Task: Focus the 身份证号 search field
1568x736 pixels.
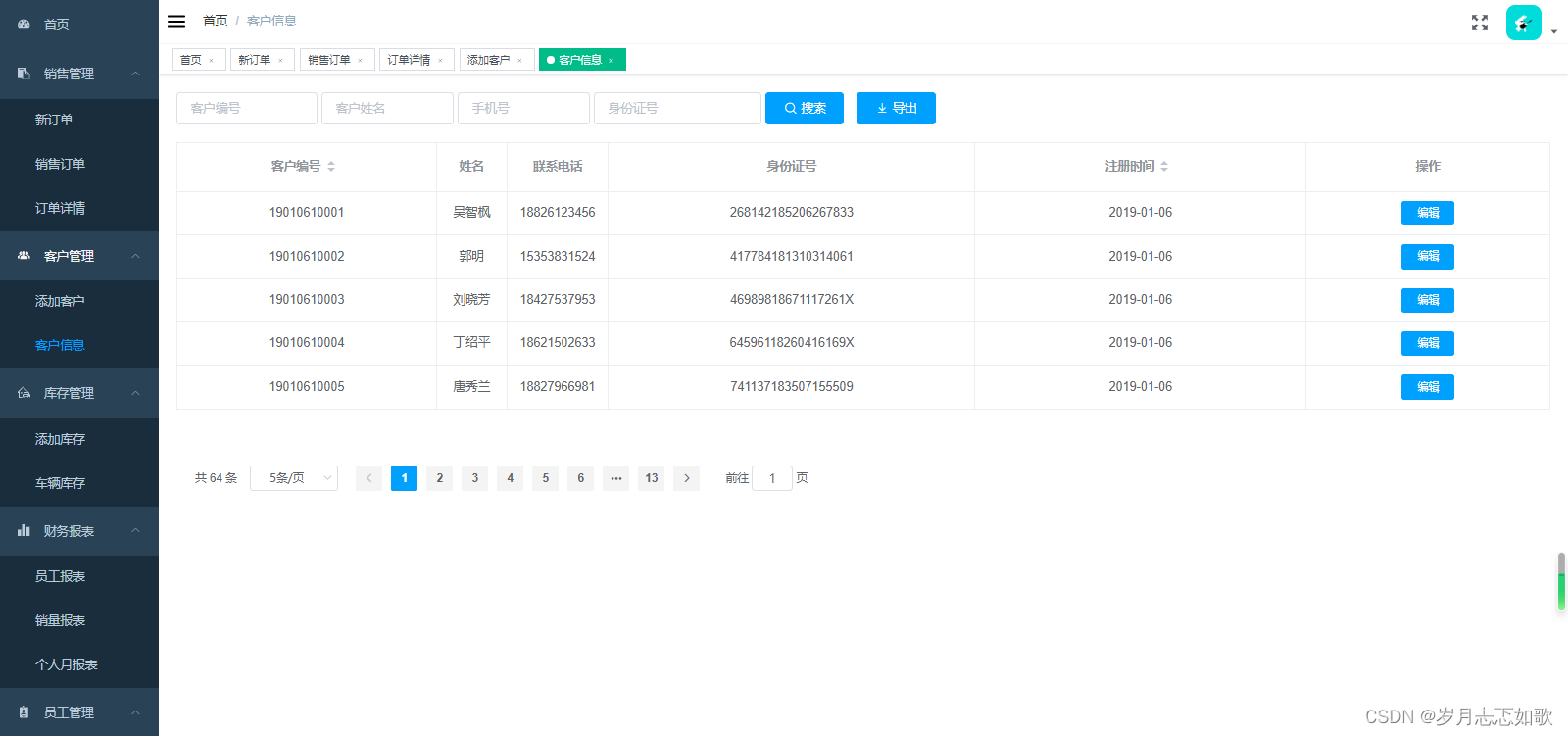Action: click(x=677, y=108)
